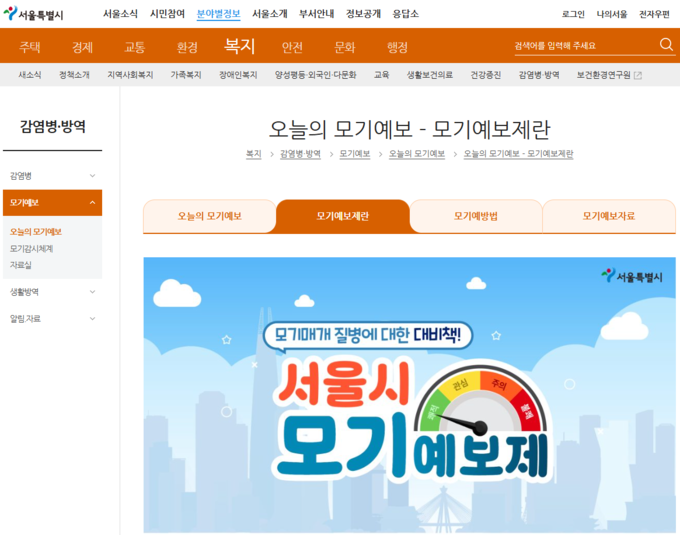This screenshot has width=680, height=535.
Task: Open 가족복지 submenu item
Action: (x=186, y=75)
